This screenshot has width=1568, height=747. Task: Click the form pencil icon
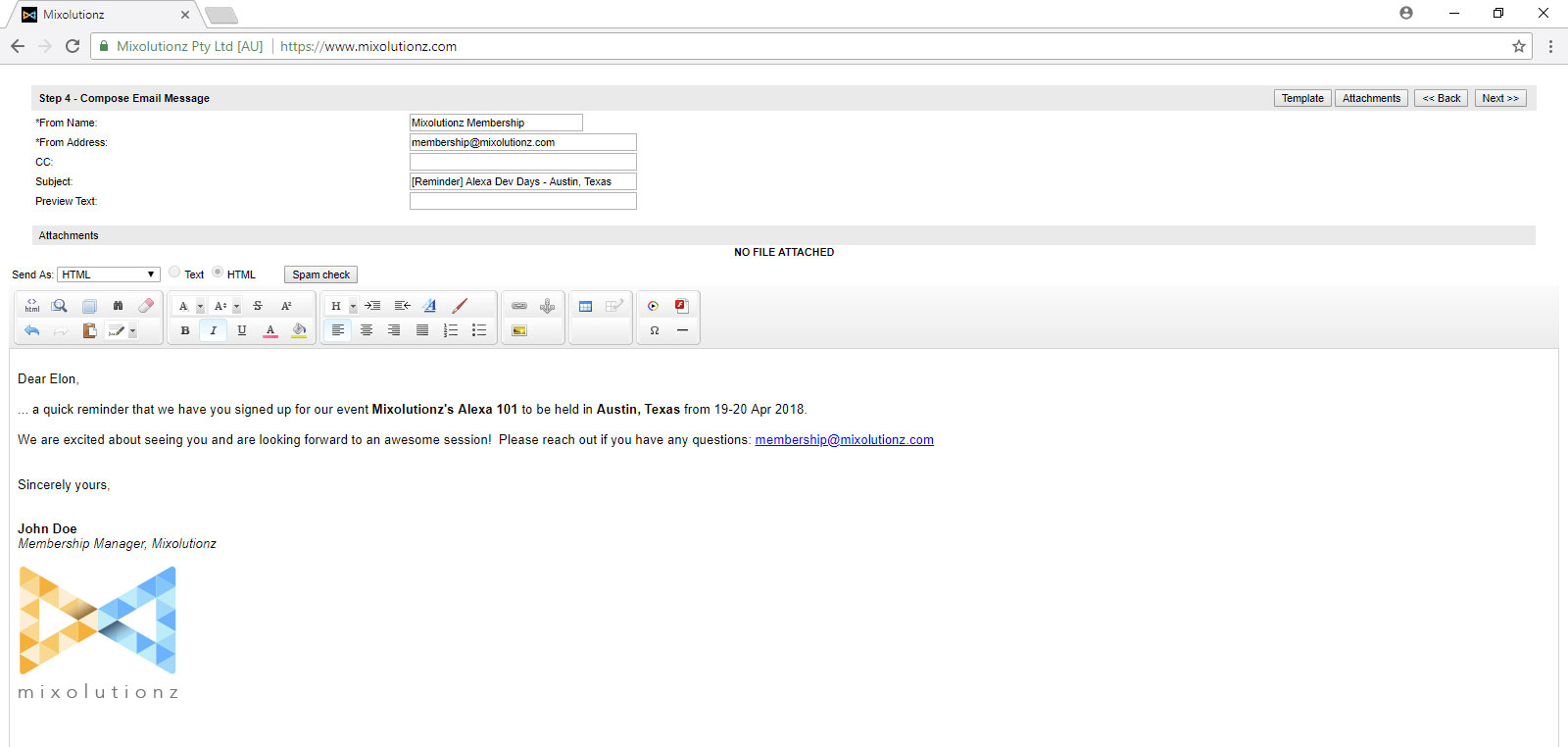[117, 330]
